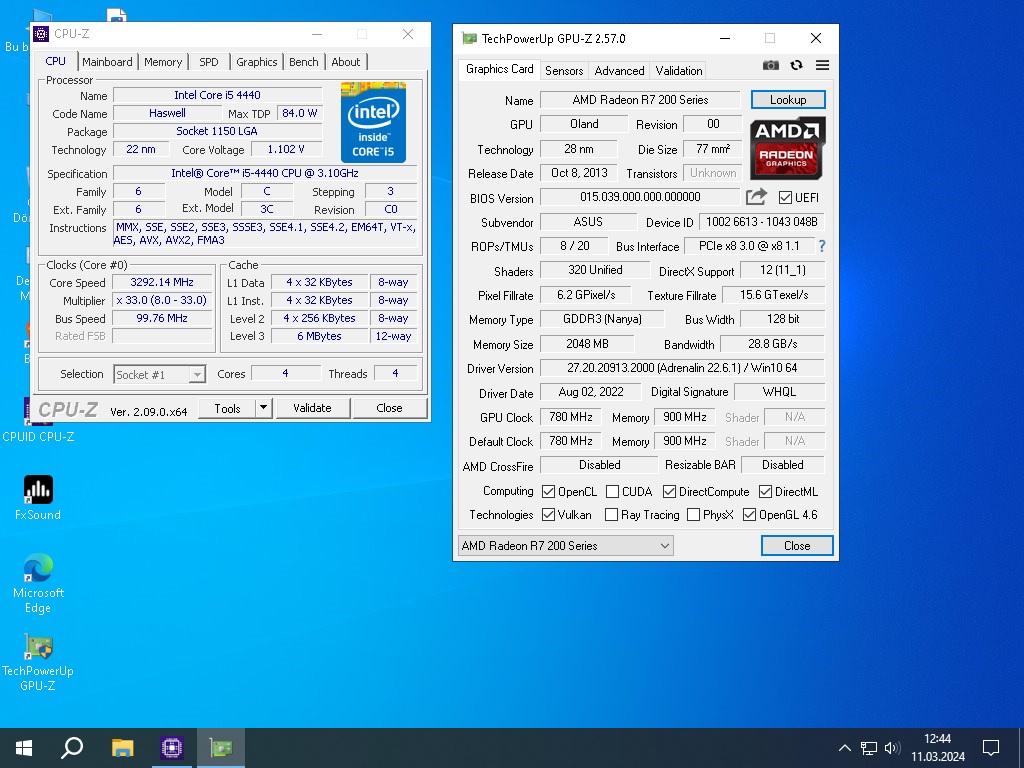1024x768 pixels.
Task: Switch to GPU-Z in the taskbar
Action: pyautogui.click(x=221, y=748)
